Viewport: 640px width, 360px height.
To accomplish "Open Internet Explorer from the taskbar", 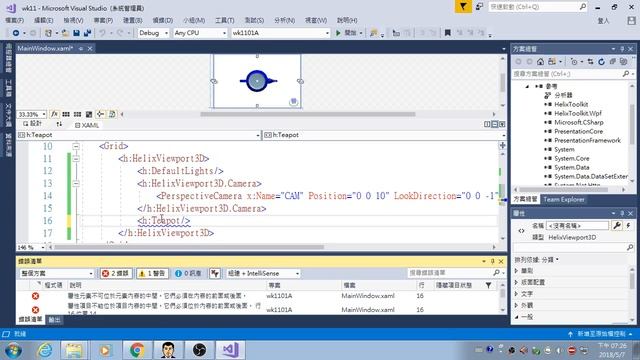I will (x=44, y=350).
